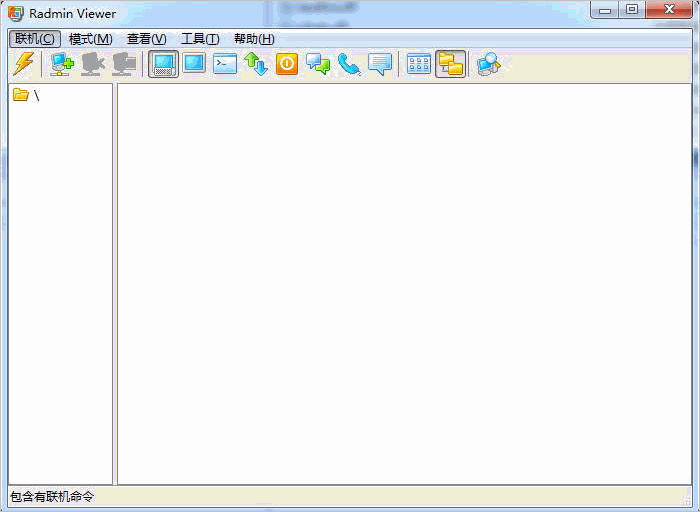Screen dimensions: 700x512
Task: Switch to thumbnail grid view icon
Action: tap(419, 64)
